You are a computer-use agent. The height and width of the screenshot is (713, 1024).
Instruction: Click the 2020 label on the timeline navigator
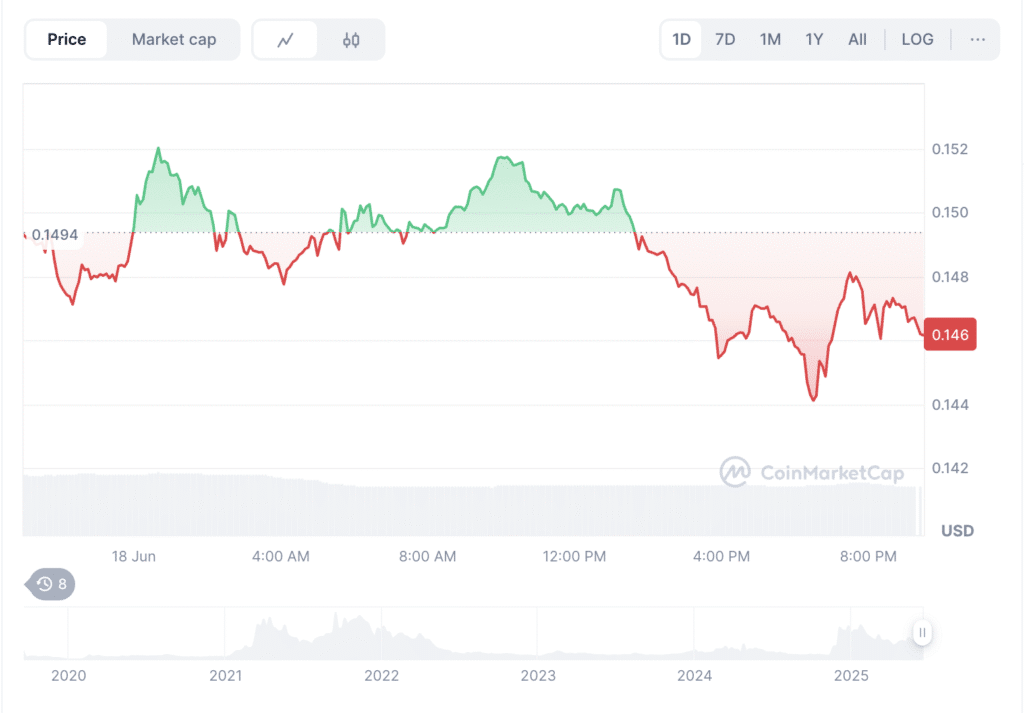69,676
